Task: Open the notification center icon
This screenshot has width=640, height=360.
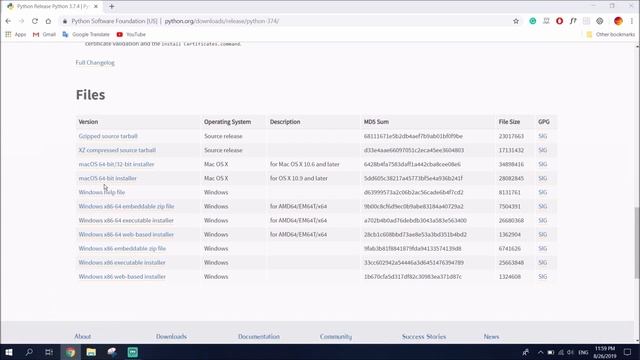Action: [x=628, y=352]
